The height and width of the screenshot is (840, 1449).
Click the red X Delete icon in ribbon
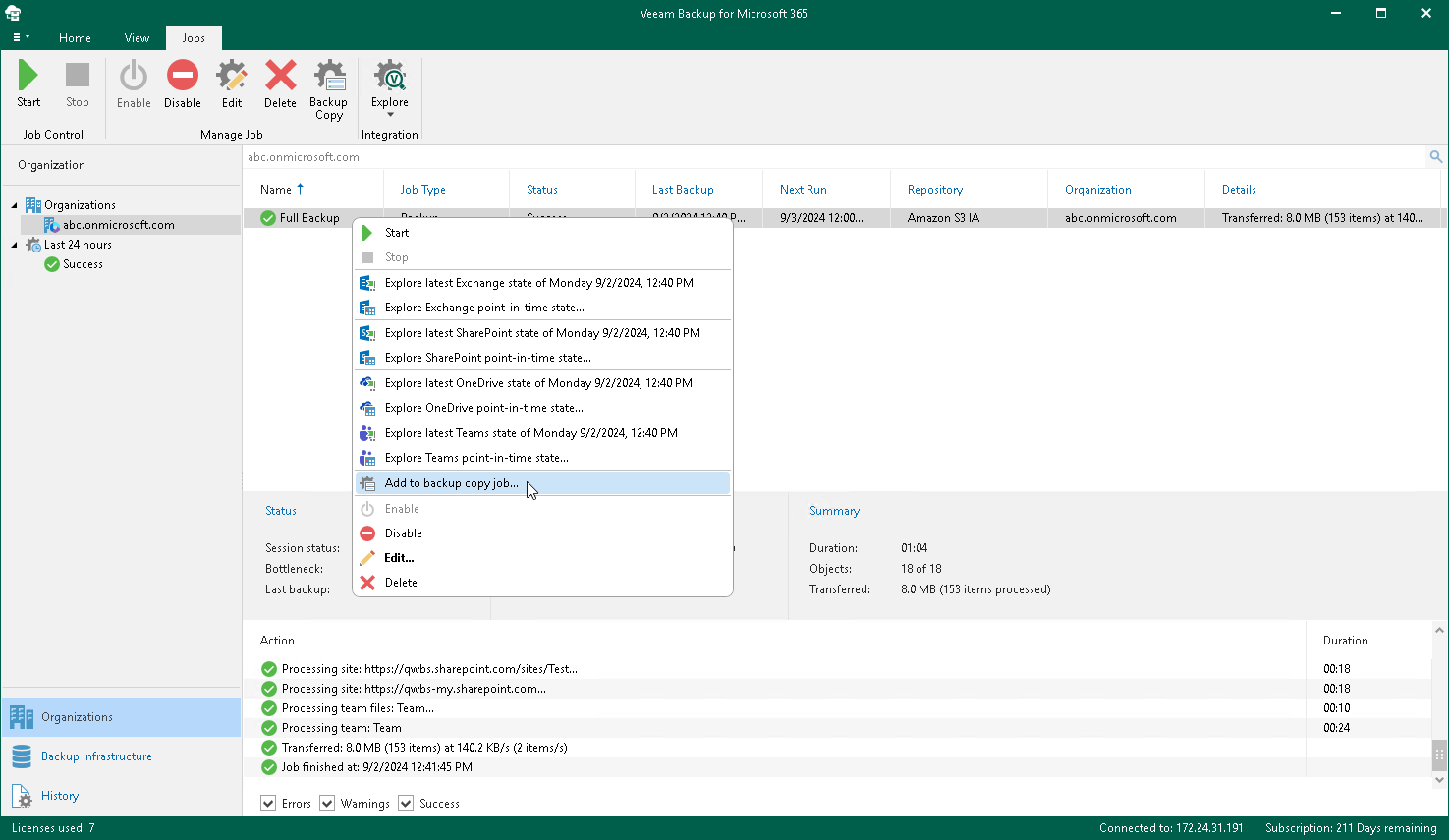[280, 76]
